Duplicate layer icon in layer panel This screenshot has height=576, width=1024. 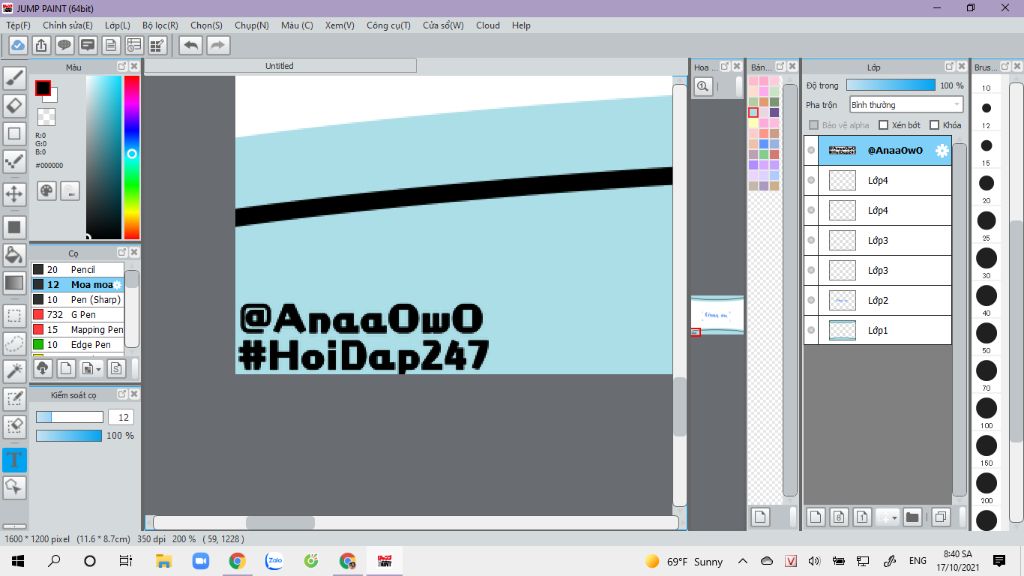[940, 517]
